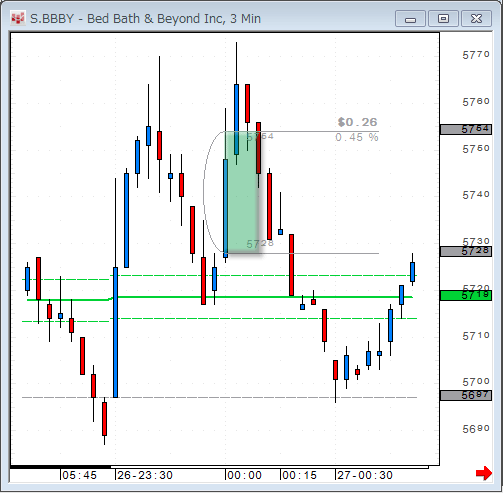The width and height of the screenshot is (503, 493).
Task: Click the 5764 label inside the chart
Action: pos(260,136)
